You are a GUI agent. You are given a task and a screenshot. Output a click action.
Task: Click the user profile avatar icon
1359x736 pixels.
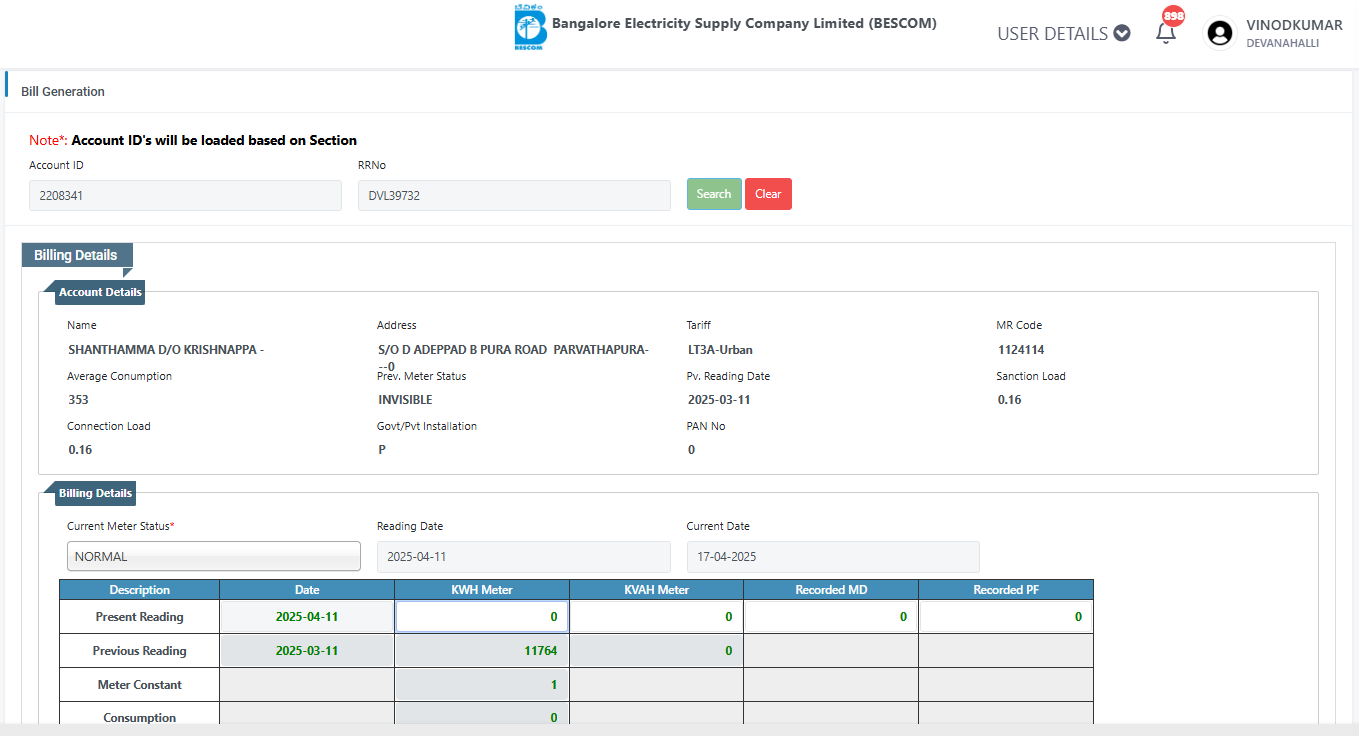(1220, 33)
